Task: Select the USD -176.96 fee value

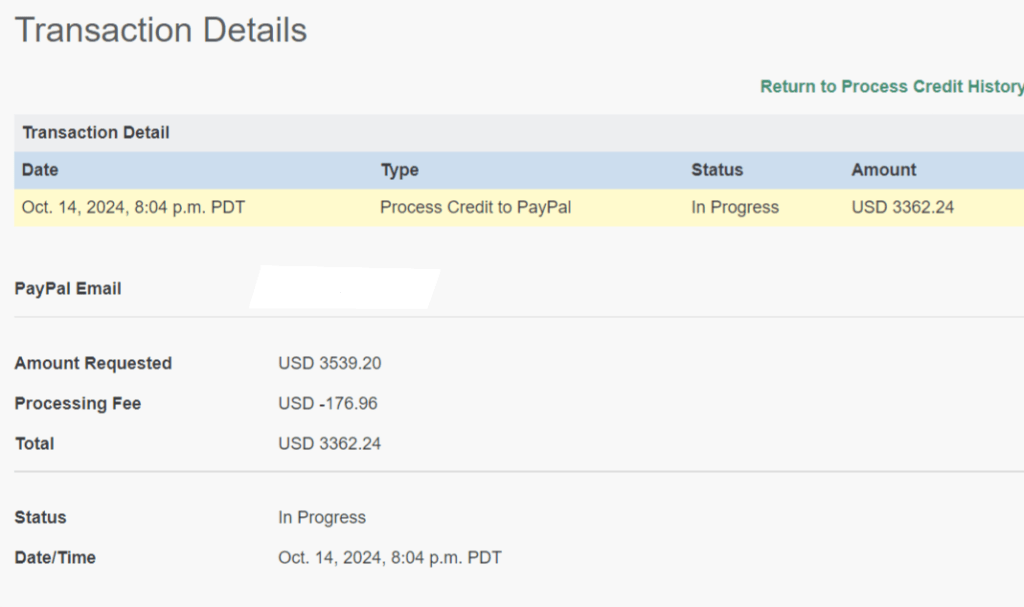Action: point(328,404)
